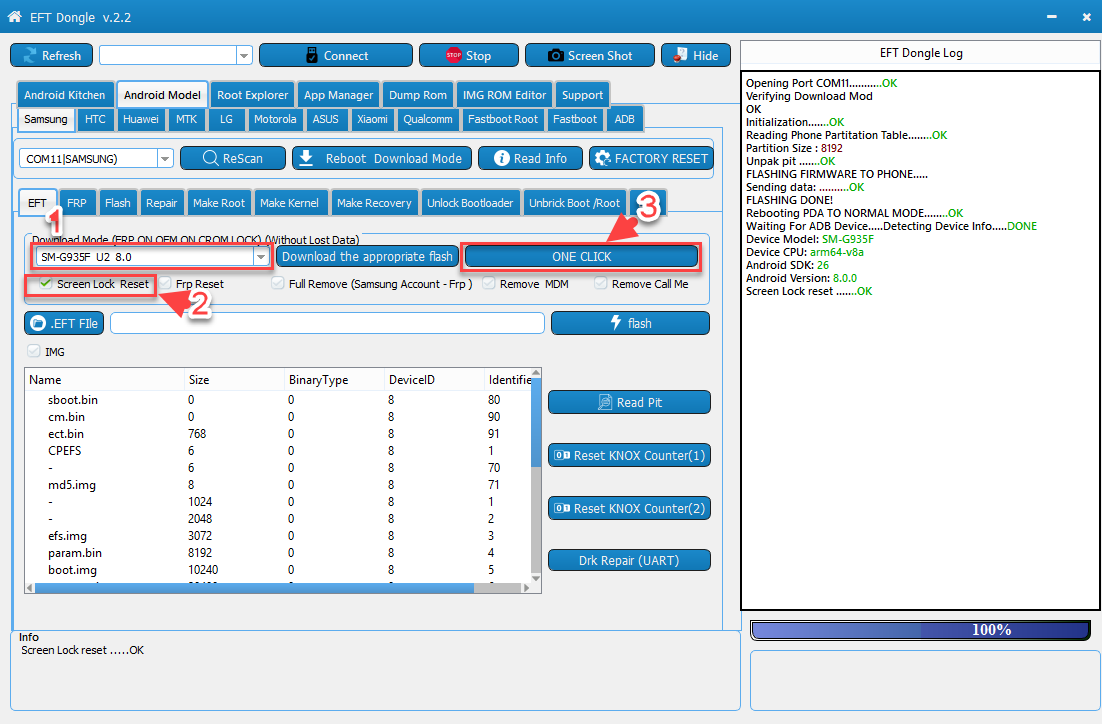The width and height of the screenshot is (1102, 724).
Task: Select the HTC brand tab
Action: pos(95,119)
